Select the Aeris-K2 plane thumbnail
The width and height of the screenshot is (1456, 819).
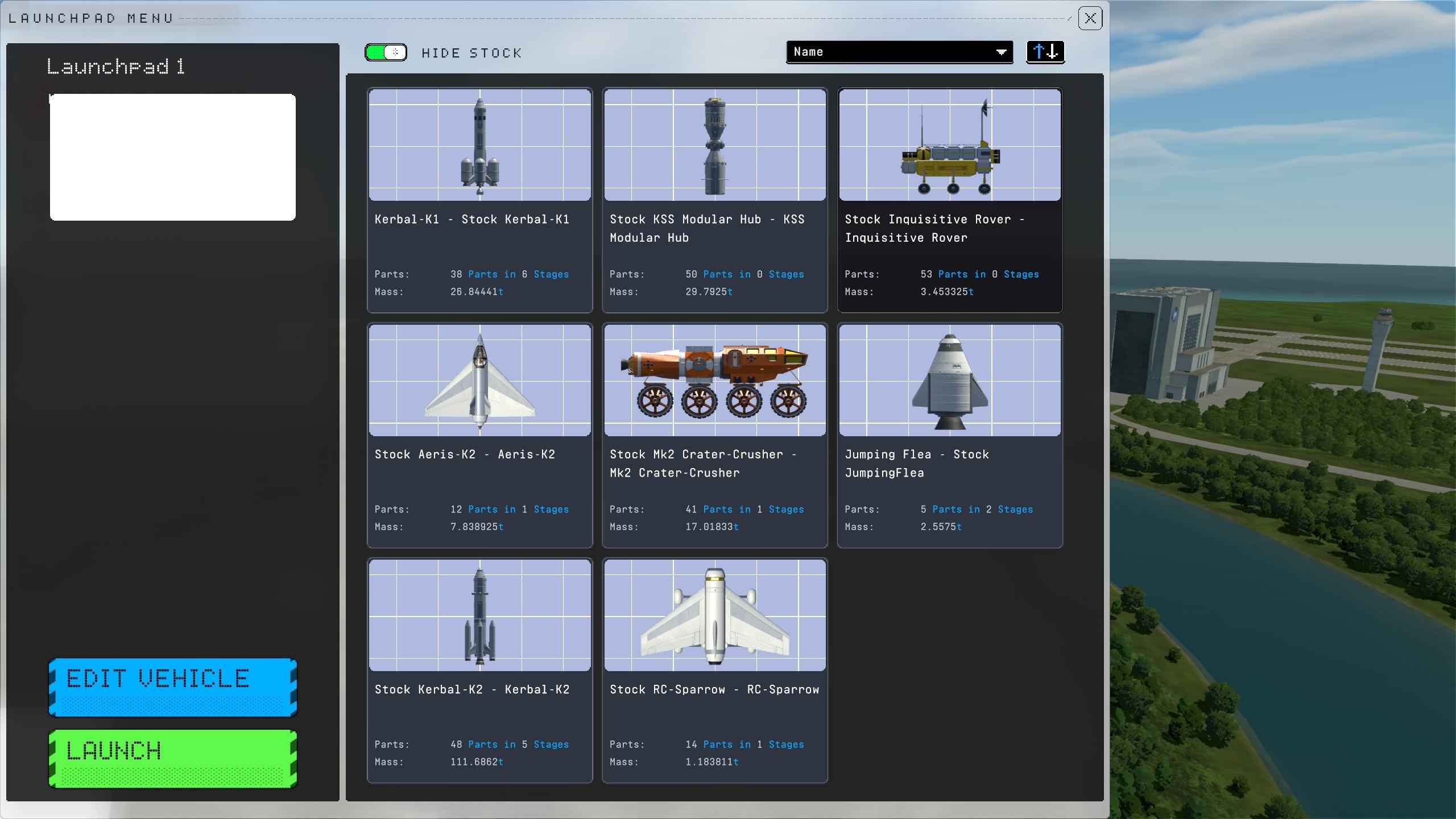(x=479, y=380)
